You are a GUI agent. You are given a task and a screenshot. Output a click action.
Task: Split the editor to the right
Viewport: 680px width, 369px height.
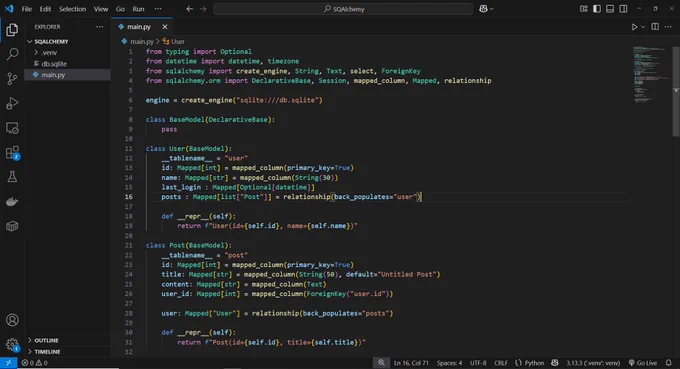pyautogui.click(x=655, y=27)
